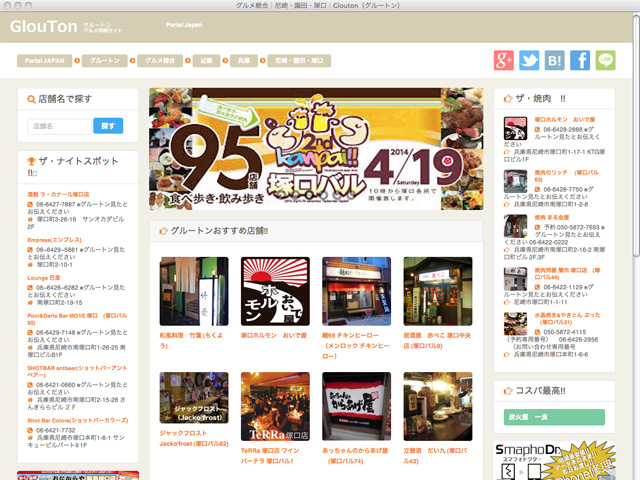Open 酒館 ラ・カナール塚口店 link
Screen dimensions: 640x480
[x=58, y=194]
